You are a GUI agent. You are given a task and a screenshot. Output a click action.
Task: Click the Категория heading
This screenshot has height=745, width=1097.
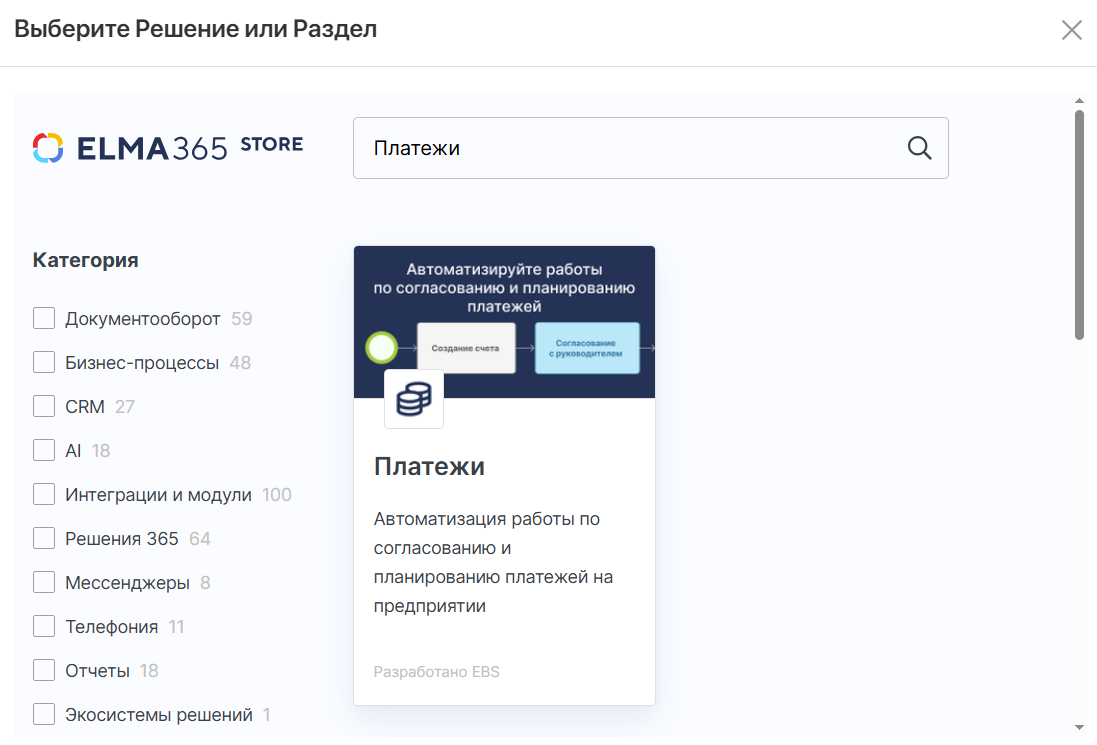(x=85, y=260)
